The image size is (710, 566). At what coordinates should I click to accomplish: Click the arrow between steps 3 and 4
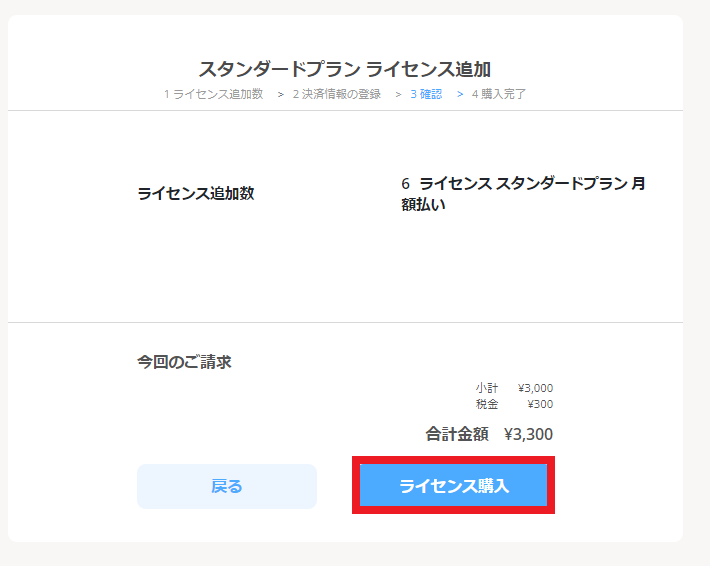pos(460,94)
